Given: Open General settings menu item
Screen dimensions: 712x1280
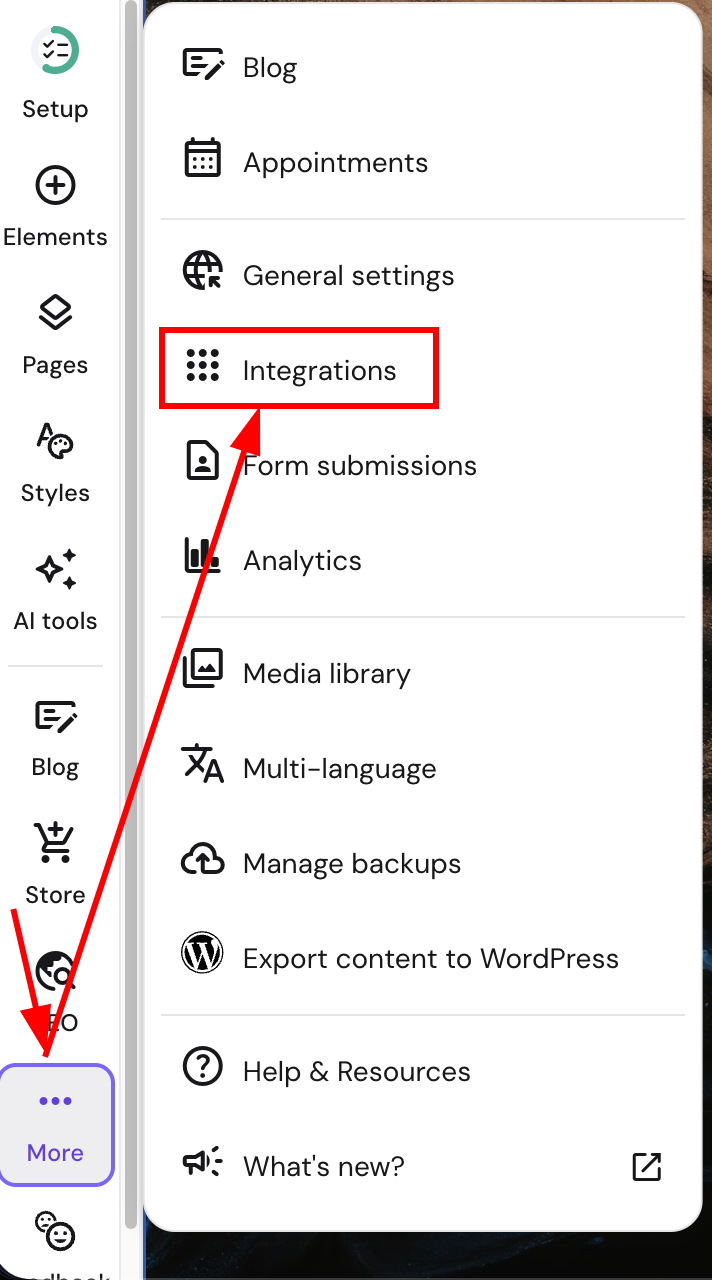Looking at the screenshot, I should (348, 276).
